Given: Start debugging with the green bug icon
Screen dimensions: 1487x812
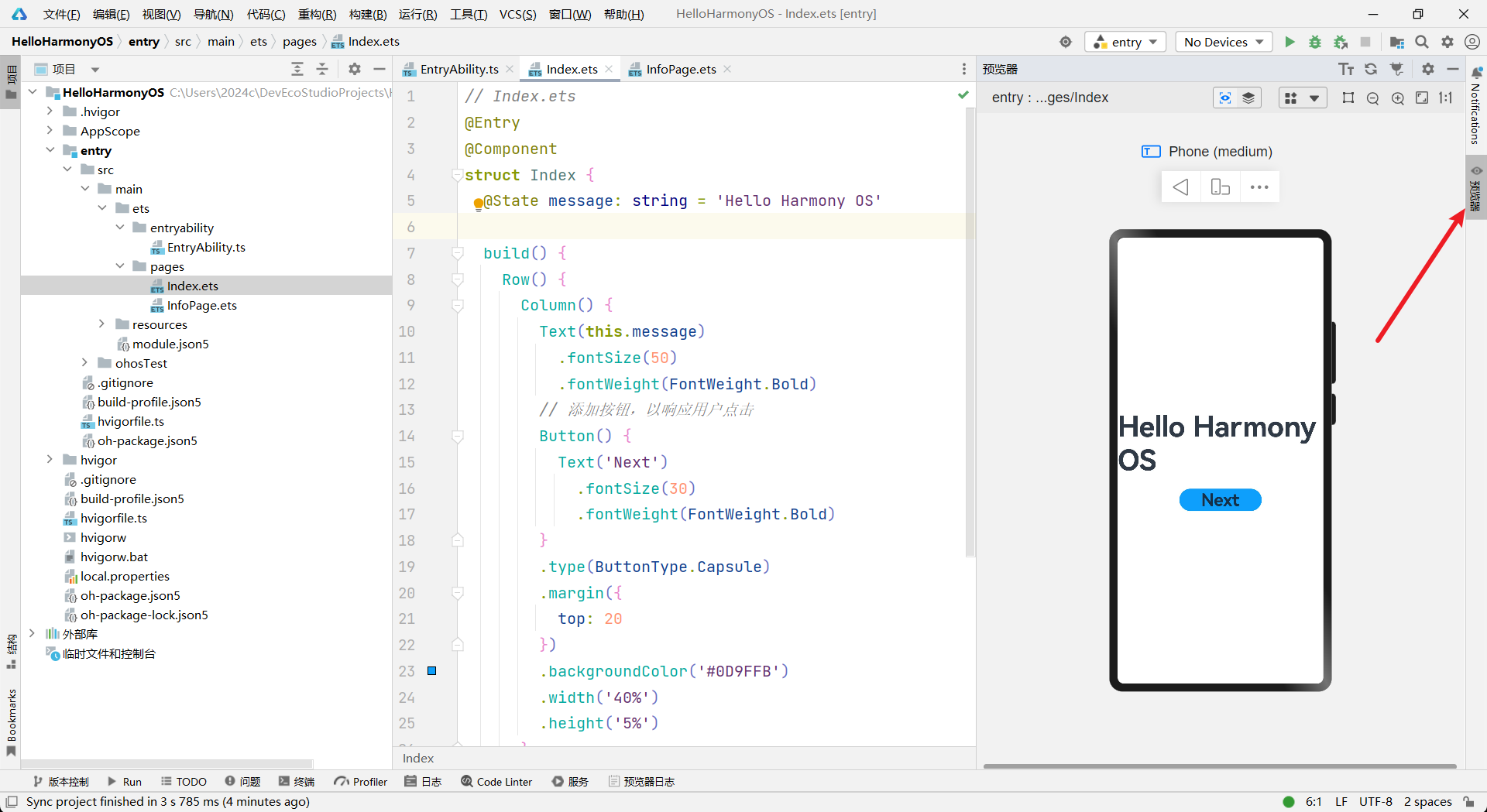Looking at the screenshot, I should [1315, 42].
